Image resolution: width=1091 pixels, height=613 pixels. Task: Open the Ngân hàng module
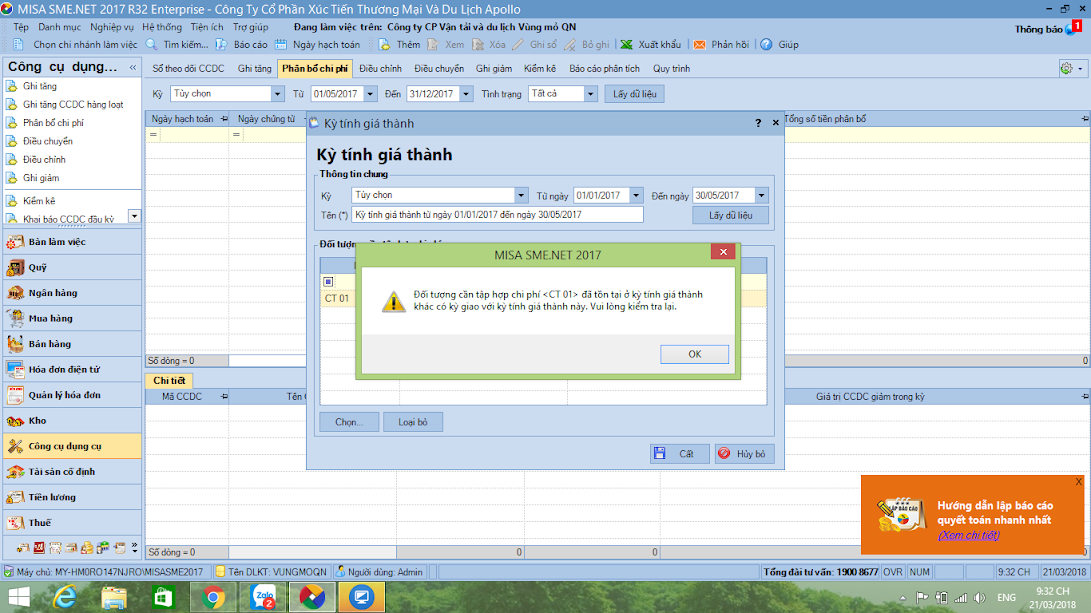click(72, 293)
